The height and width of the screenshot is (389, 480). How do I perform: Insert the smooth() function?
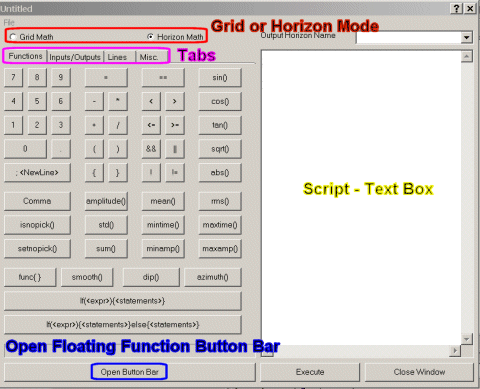(87, 277)
